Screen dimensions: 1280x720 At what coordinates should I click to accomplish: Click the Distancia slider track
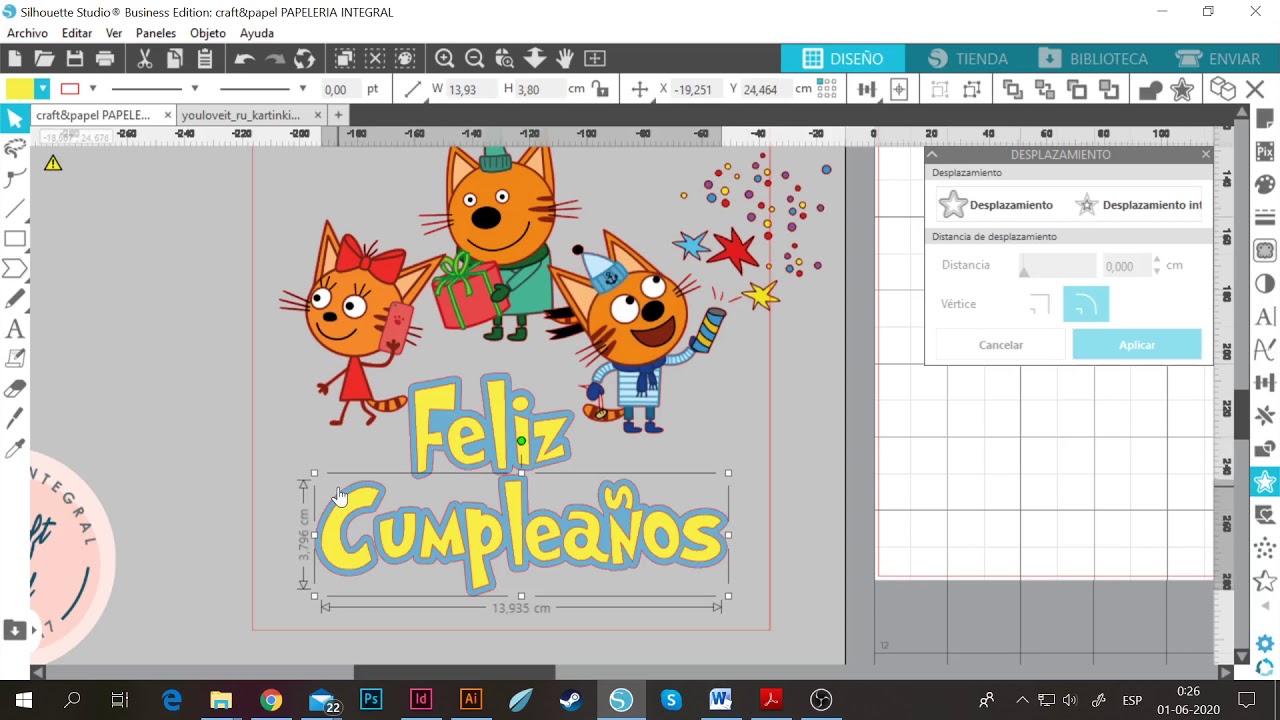pos(1056,266)
